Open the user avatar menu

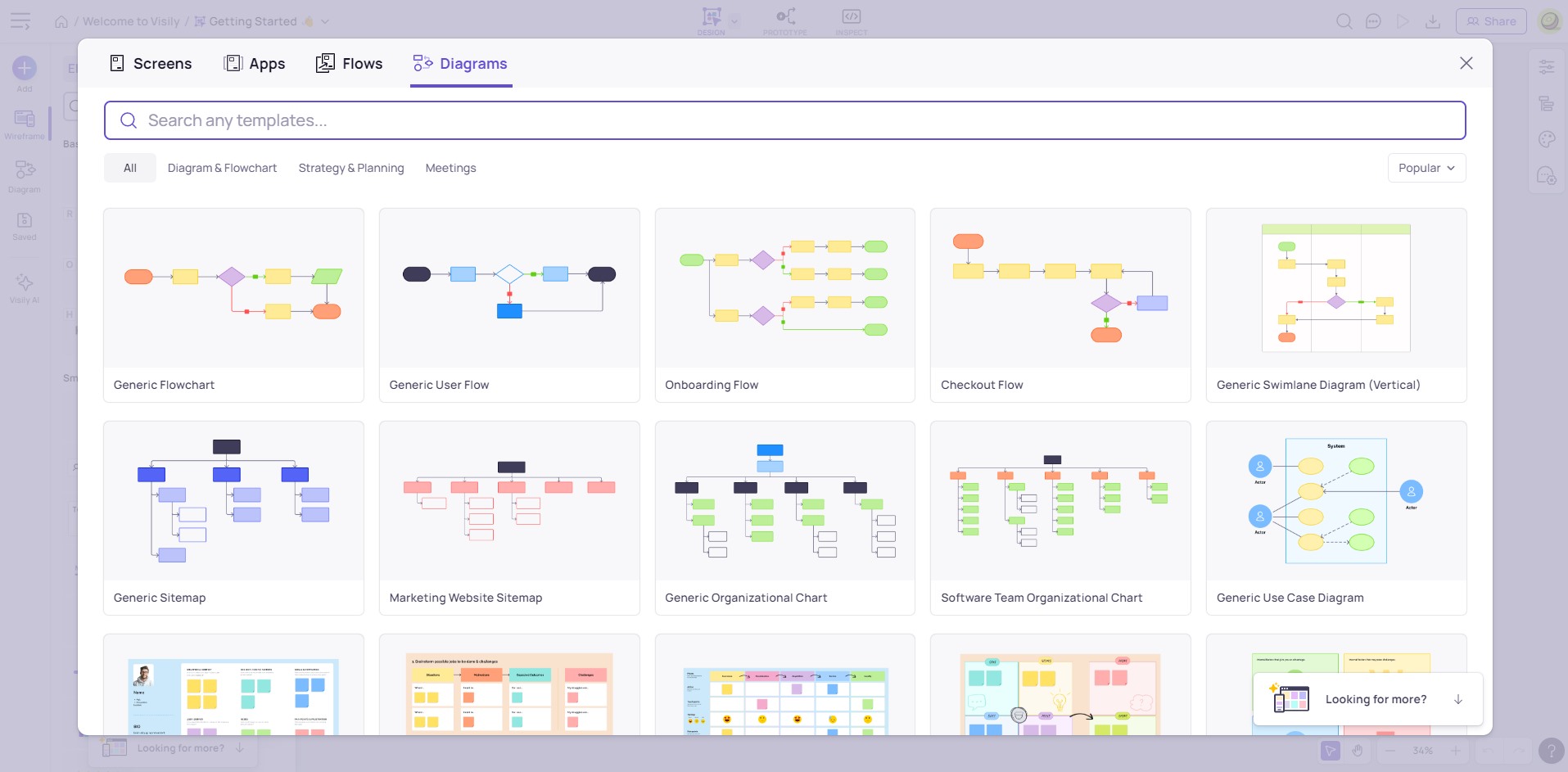(1549, 21)
